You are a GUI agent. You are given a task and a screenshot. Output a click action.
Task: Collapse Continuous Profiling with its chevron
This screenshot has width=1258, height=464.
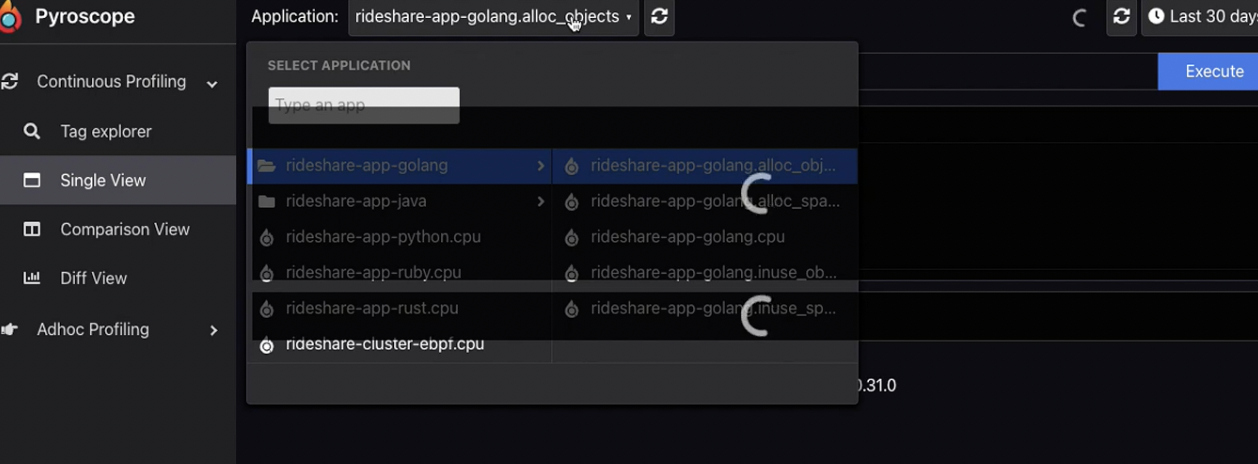tap(212, 84)
